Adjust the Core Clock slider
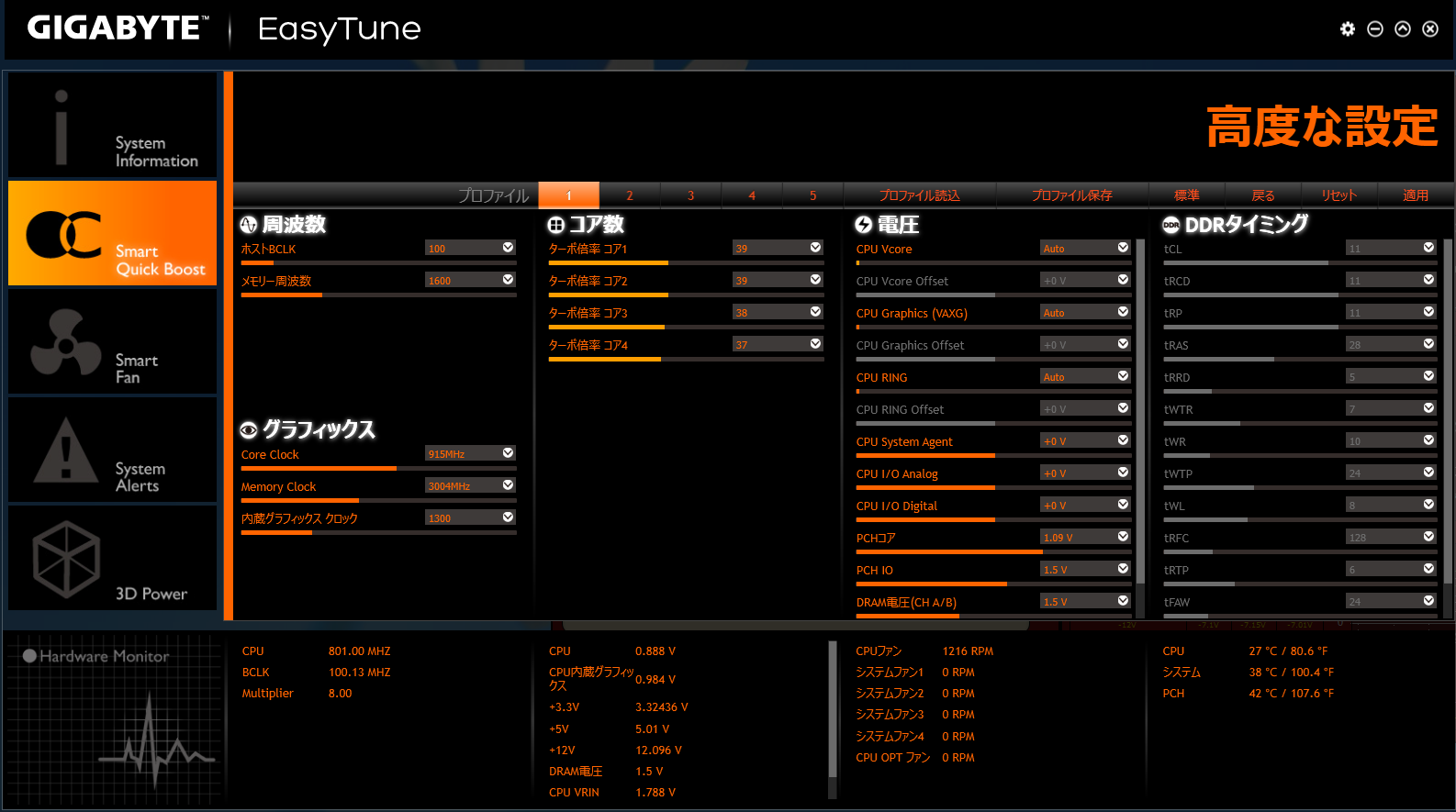Viewport: 1456px width, 812px height. (379, 469)
